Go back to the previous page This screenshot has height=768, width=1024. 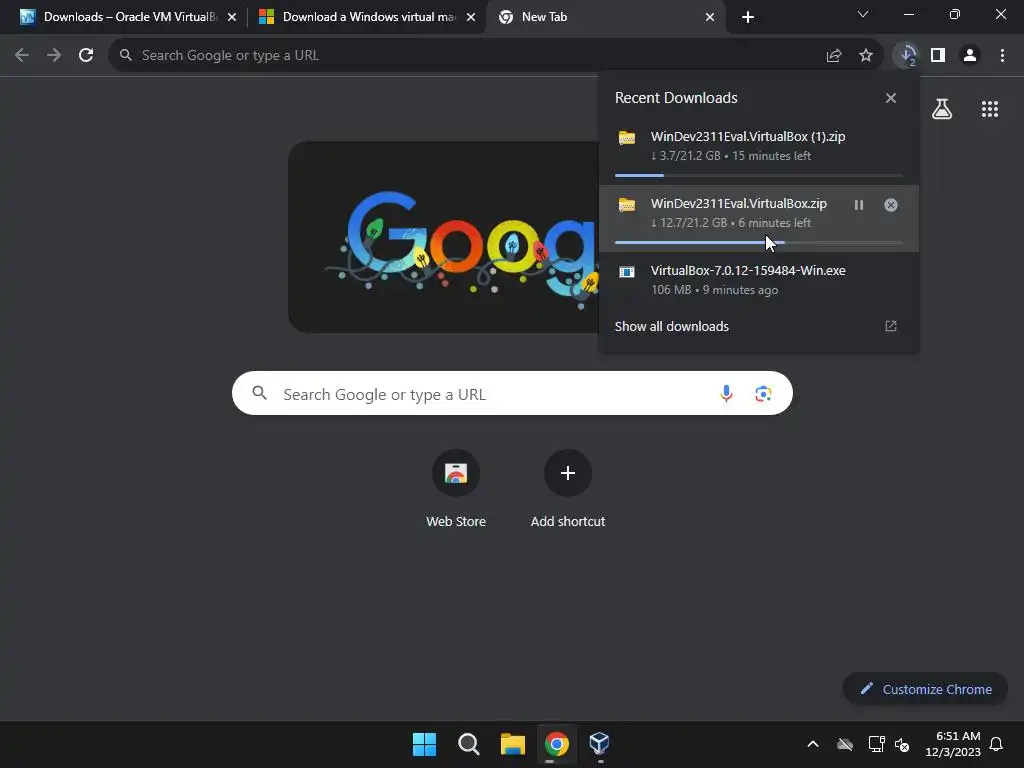(x=22, y=56)
